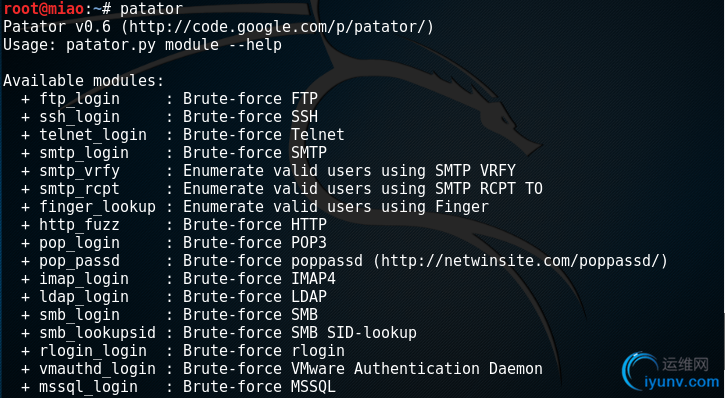
Task: Click the finger_lookup module name
Action: point(98,207)
